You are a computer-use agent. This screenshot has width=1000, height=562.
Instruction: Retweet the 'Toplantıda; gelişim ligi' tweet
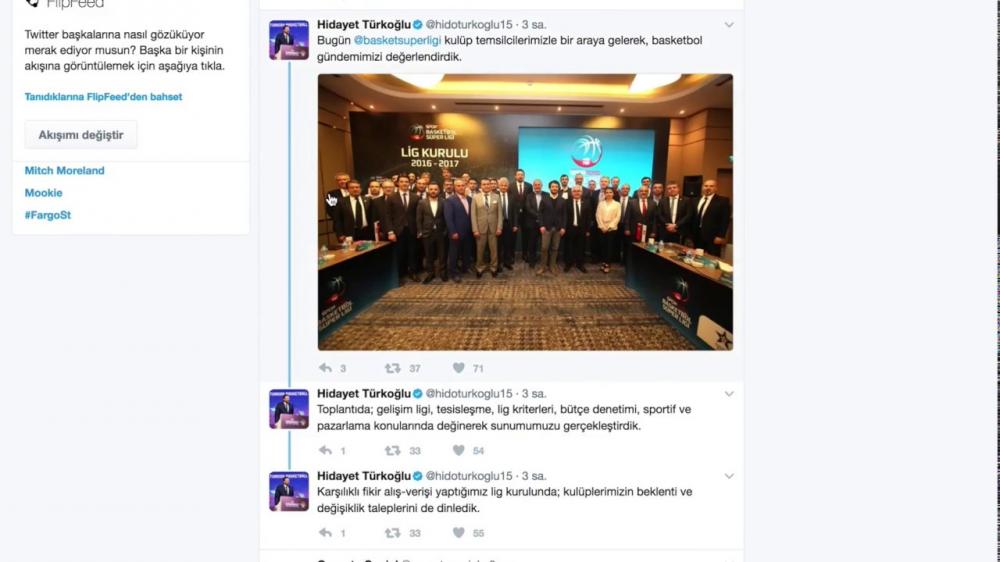click(392, 450)
